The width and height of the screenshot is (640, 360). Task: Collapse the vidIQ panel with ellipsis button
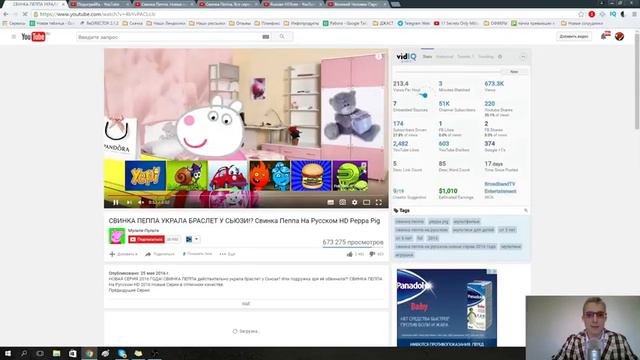tap(523, 57)
